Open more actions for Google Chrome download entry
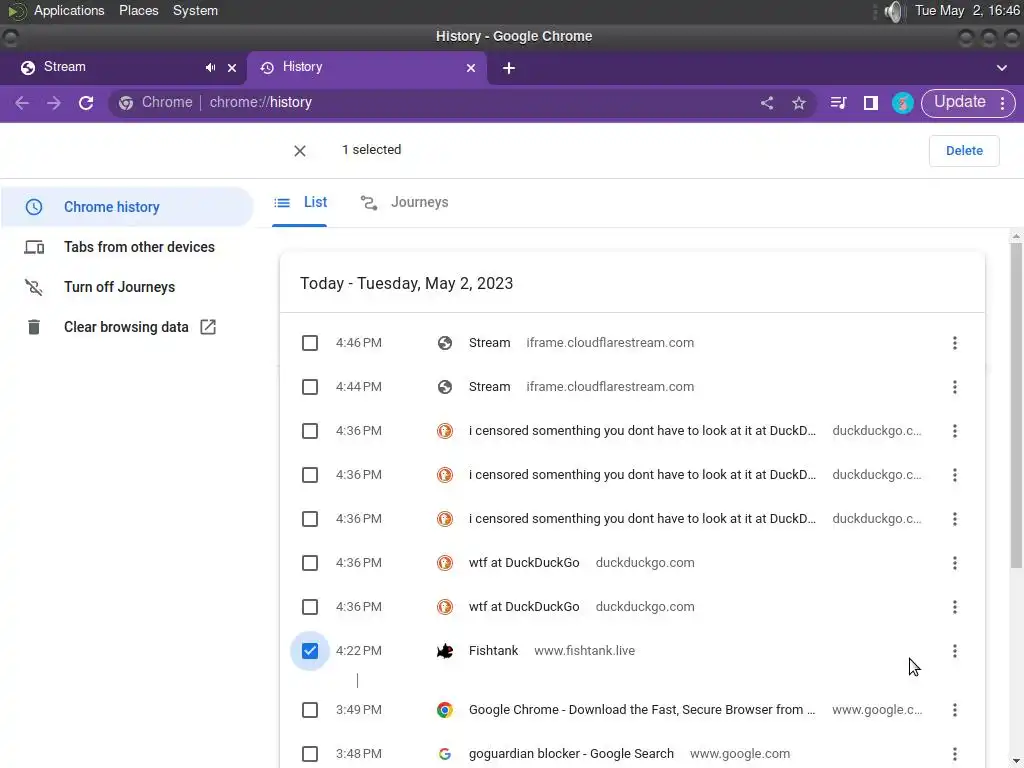1024x768 pixels. [955, 710]
